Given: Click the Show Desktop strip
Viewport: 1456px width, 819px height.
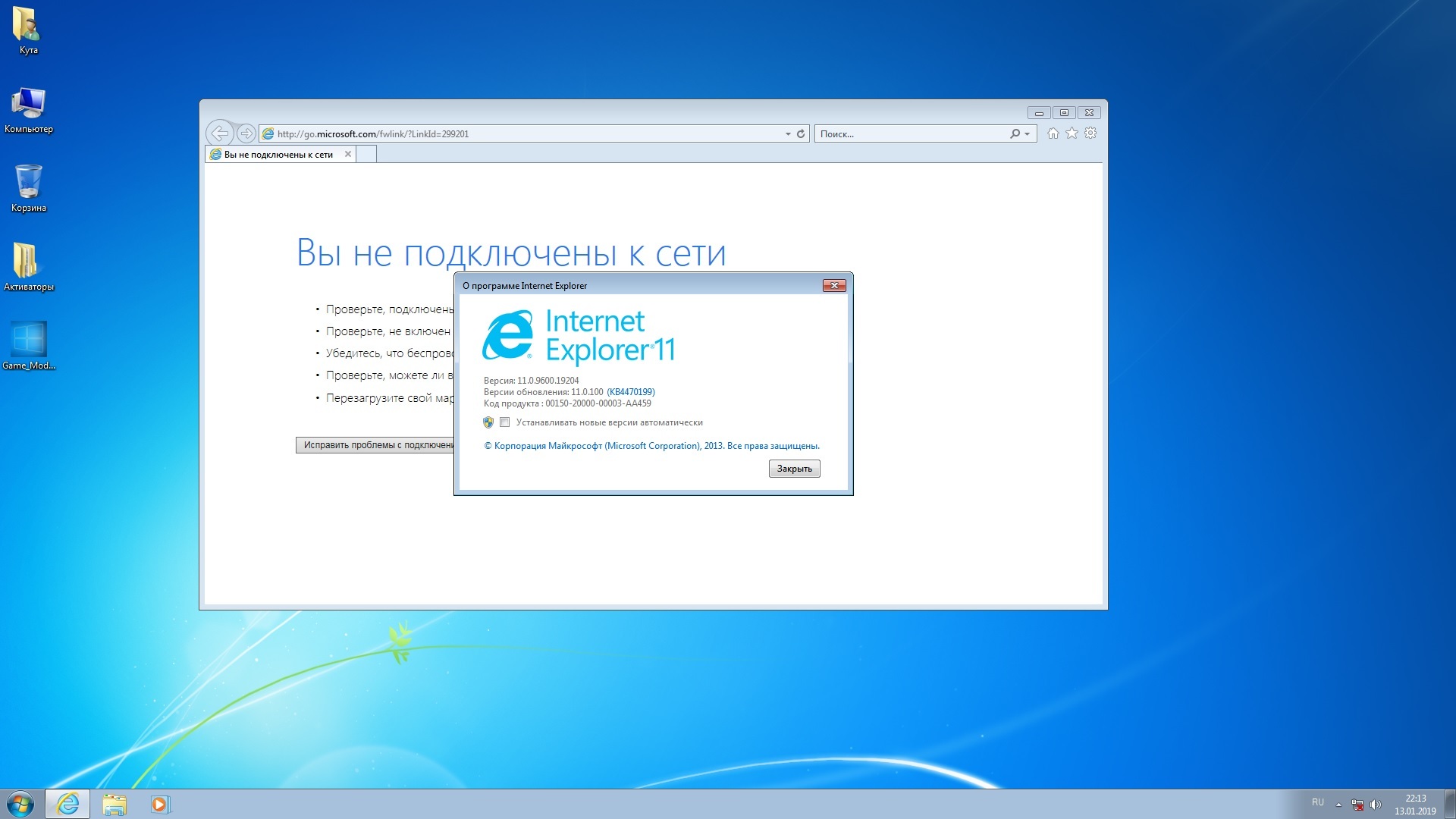Looking at the screenshot, I should click(x=1450, y=804).
